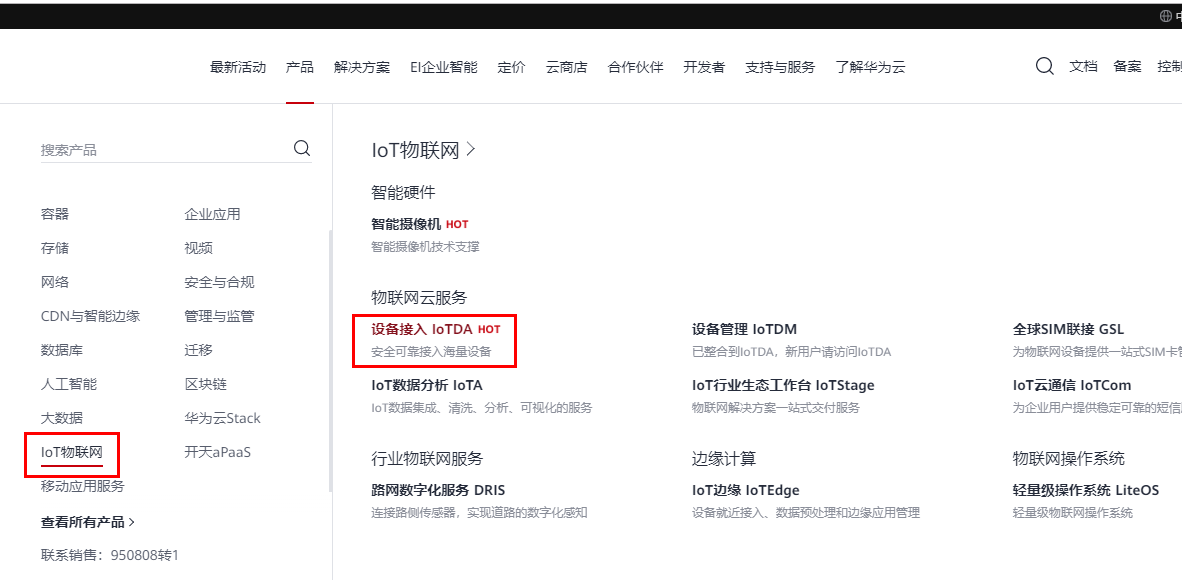Click the 智能硬件 section heading
Viewport: 1182px width, 580px height.
pos(403,192)
